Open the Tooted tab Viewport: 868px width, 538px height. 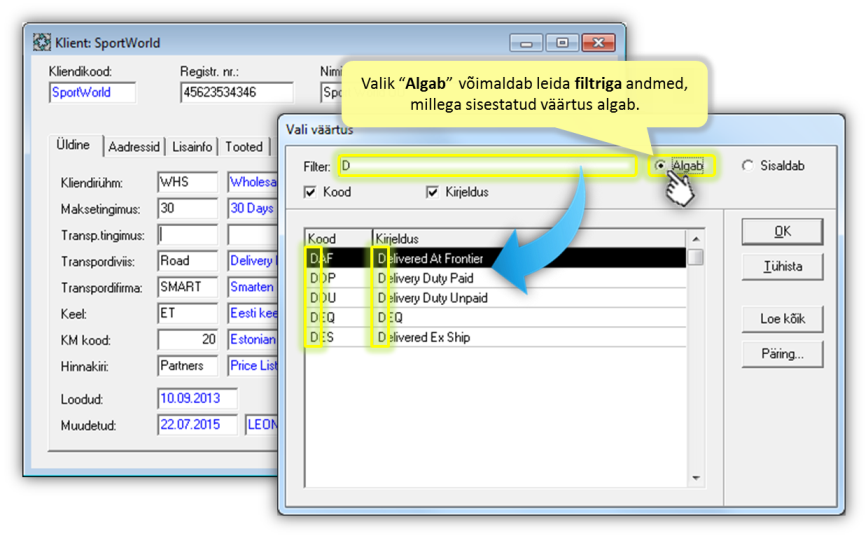[x=244, y=147]
